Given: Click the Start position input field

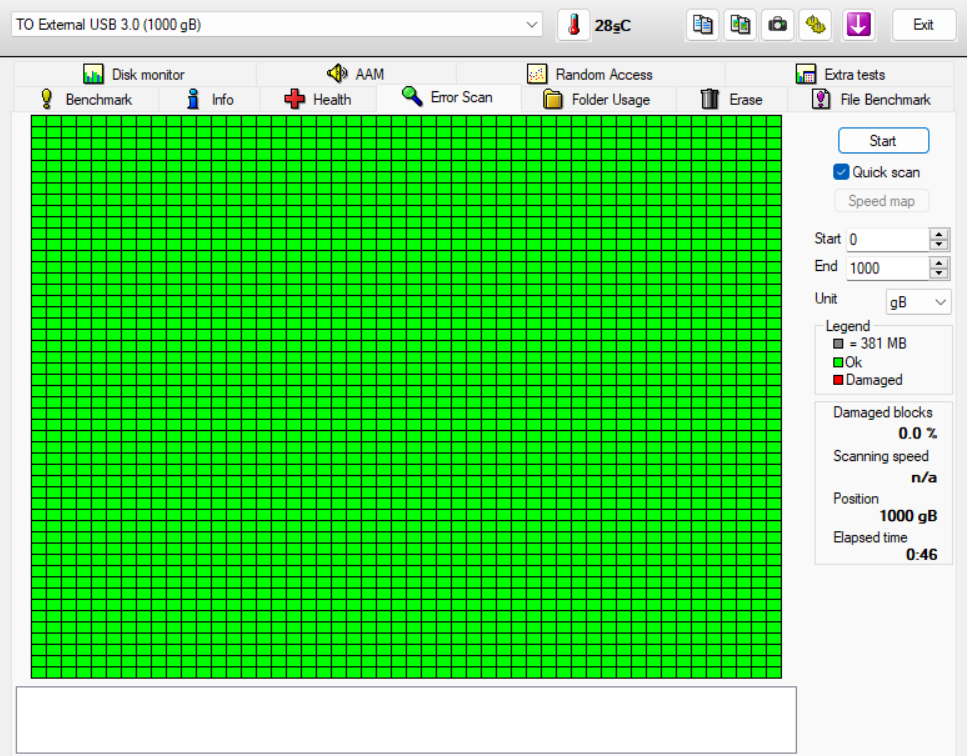Looking at the screenshot, I should (x=887, y=239).
